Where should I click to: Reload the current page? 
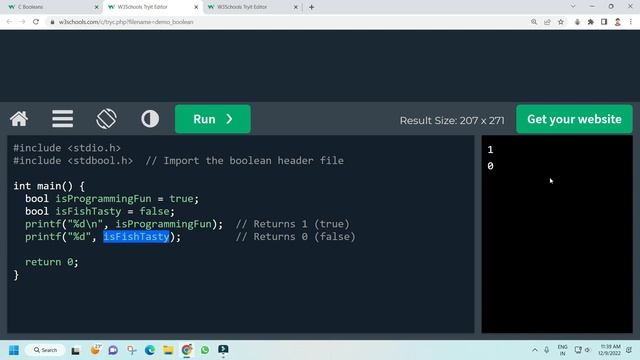click(x=36, y=22)
